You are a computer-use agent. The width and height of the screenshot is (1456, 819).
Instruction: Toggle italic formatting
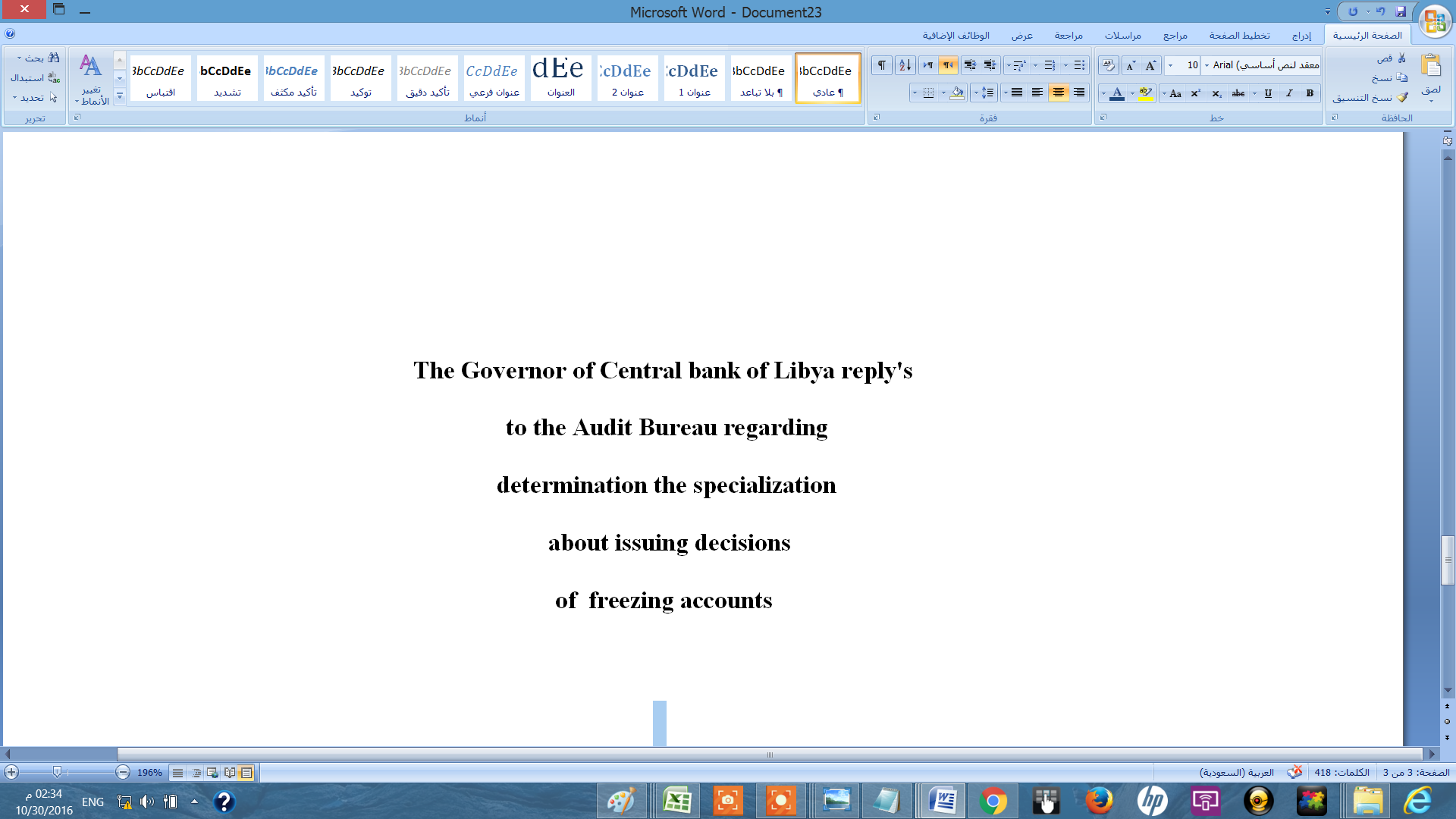click(1288, 93)
